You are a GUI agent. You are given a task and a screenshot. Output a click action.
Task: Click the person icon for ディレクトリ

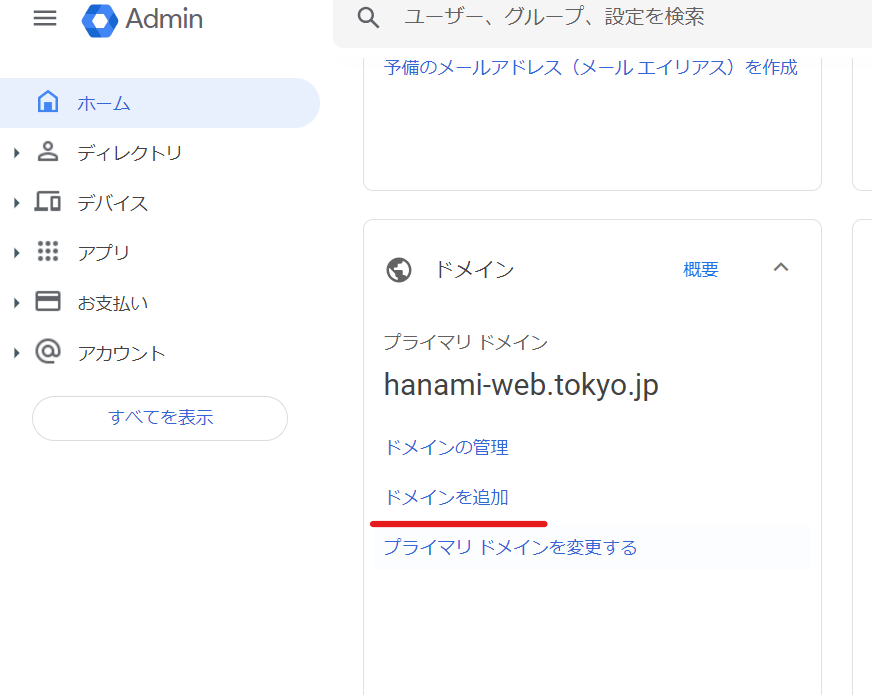(x=48, y=151)
